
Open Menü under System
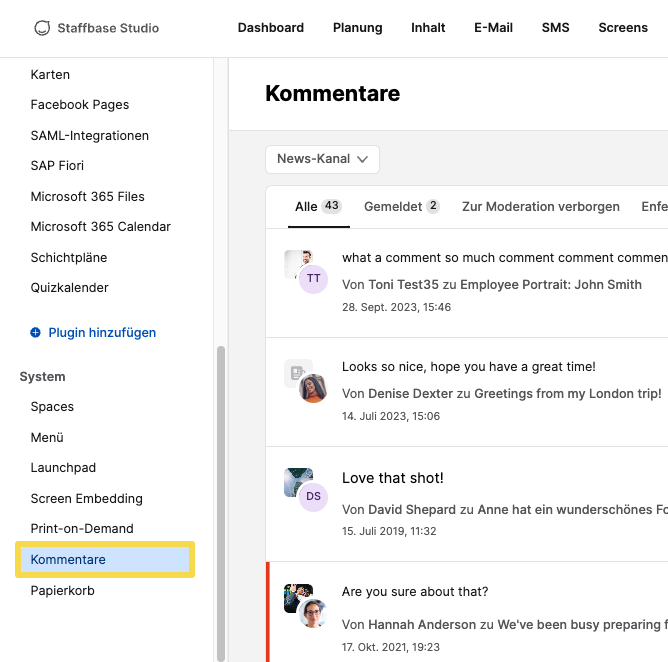(47, 437)
